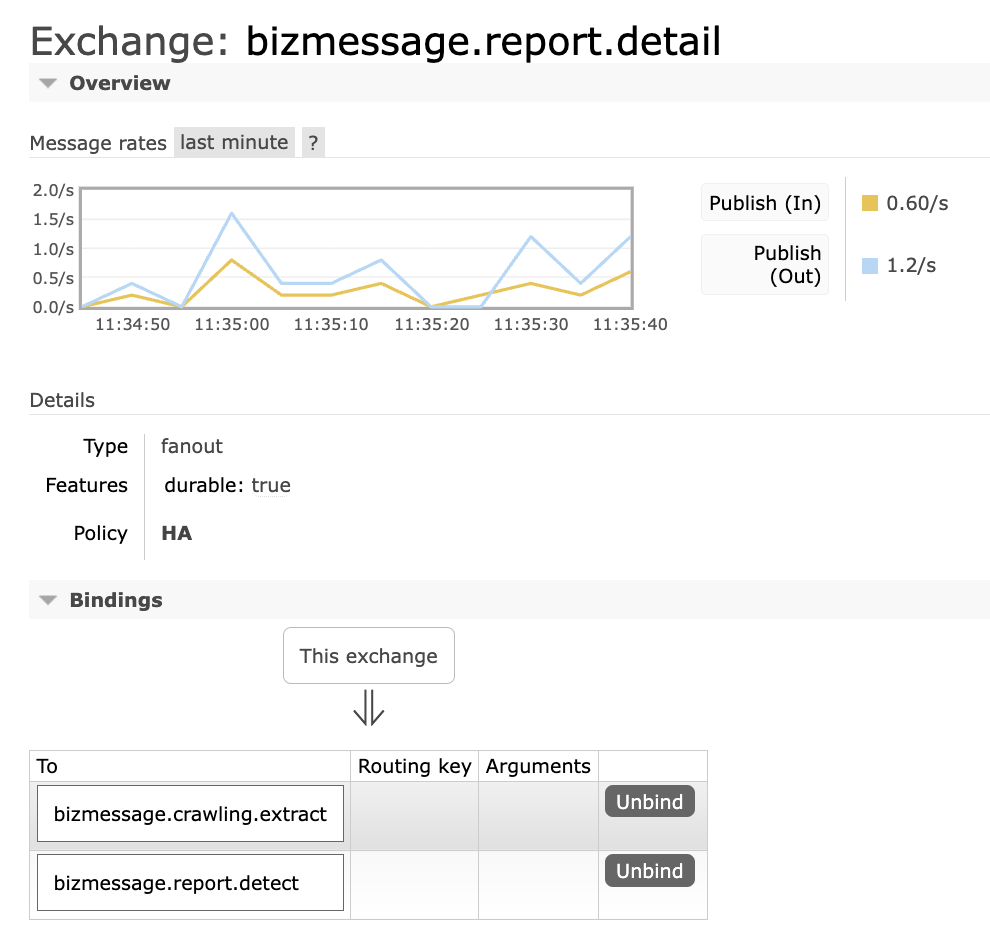Unbind the bizmessage.crawling.extract queue
990x942 pixels.
point(649,802)
